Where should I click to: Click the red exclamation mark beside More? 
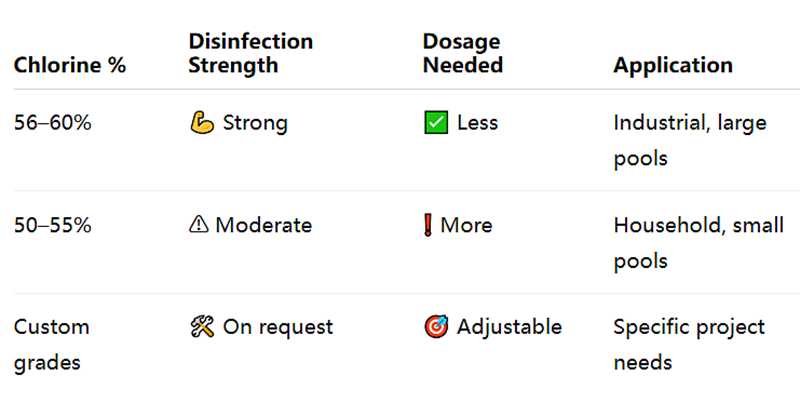pyautogui.click(x=428, y=225)
